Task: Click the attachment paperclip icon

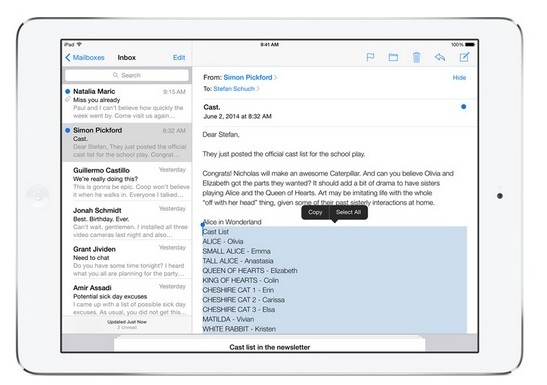Action: (68, 100)
